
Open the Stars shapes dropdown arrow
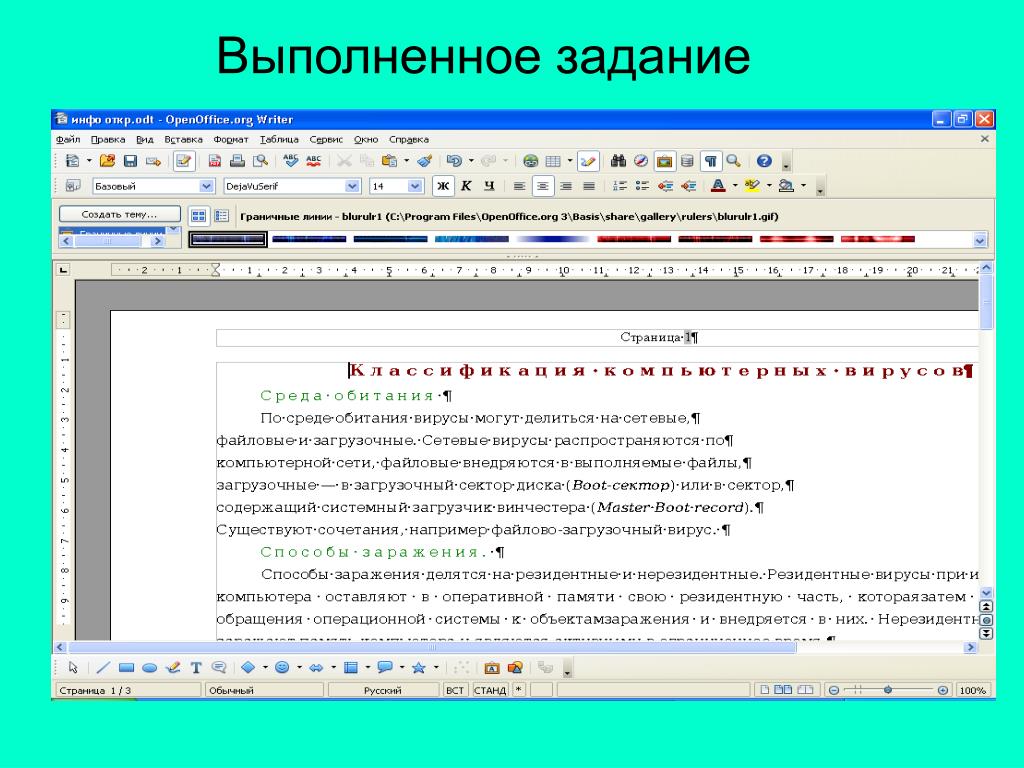(x=436, y=667)
